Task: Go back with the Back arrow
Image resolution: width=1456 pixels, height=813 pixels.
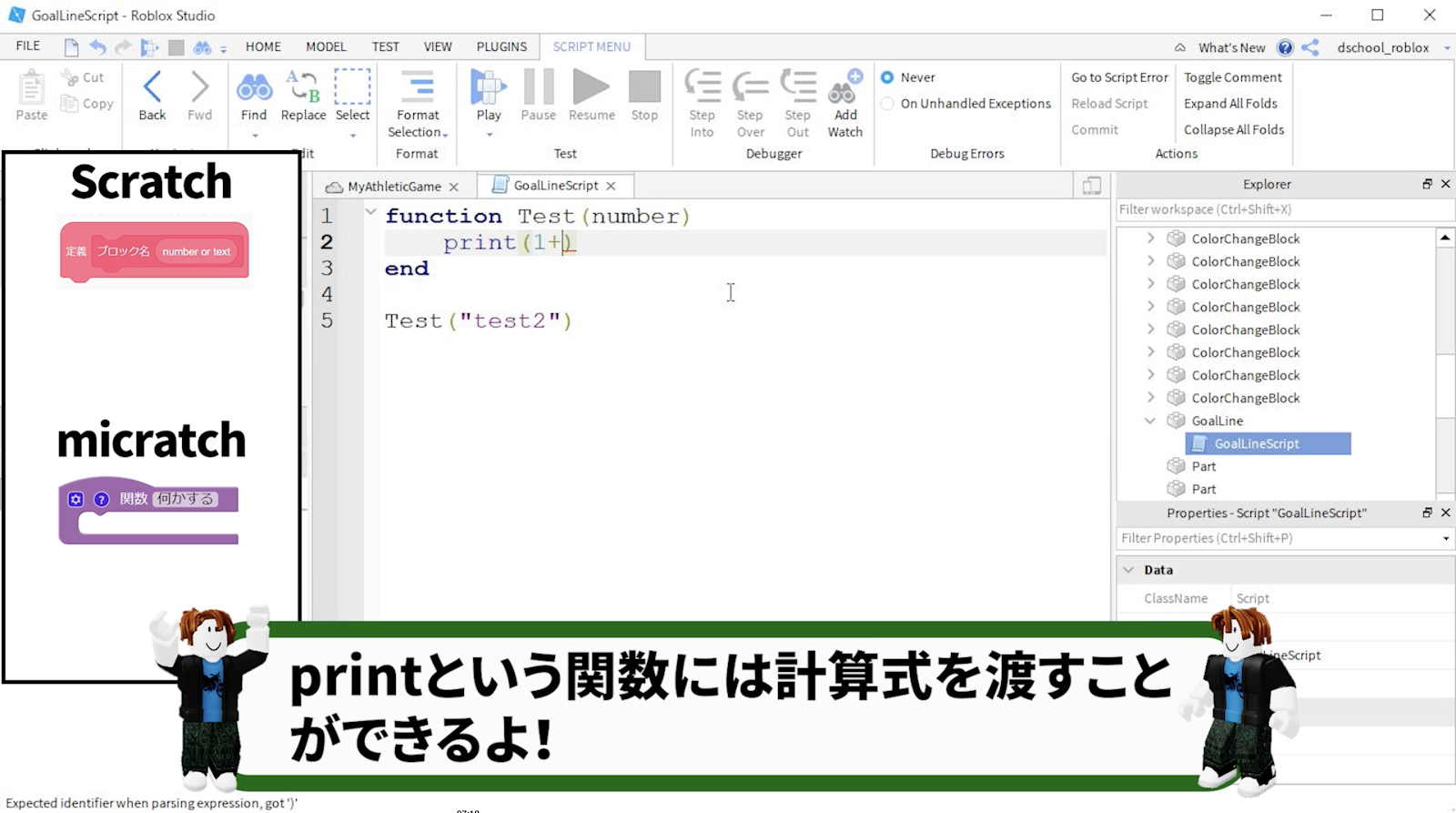Action: tap(152, 88)
